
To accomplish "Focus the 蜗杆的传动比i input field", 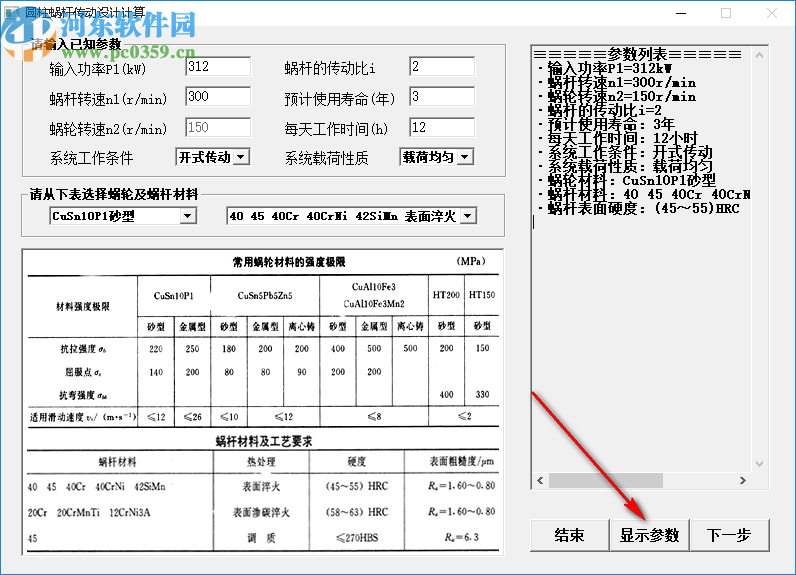I will click(442, 66).
